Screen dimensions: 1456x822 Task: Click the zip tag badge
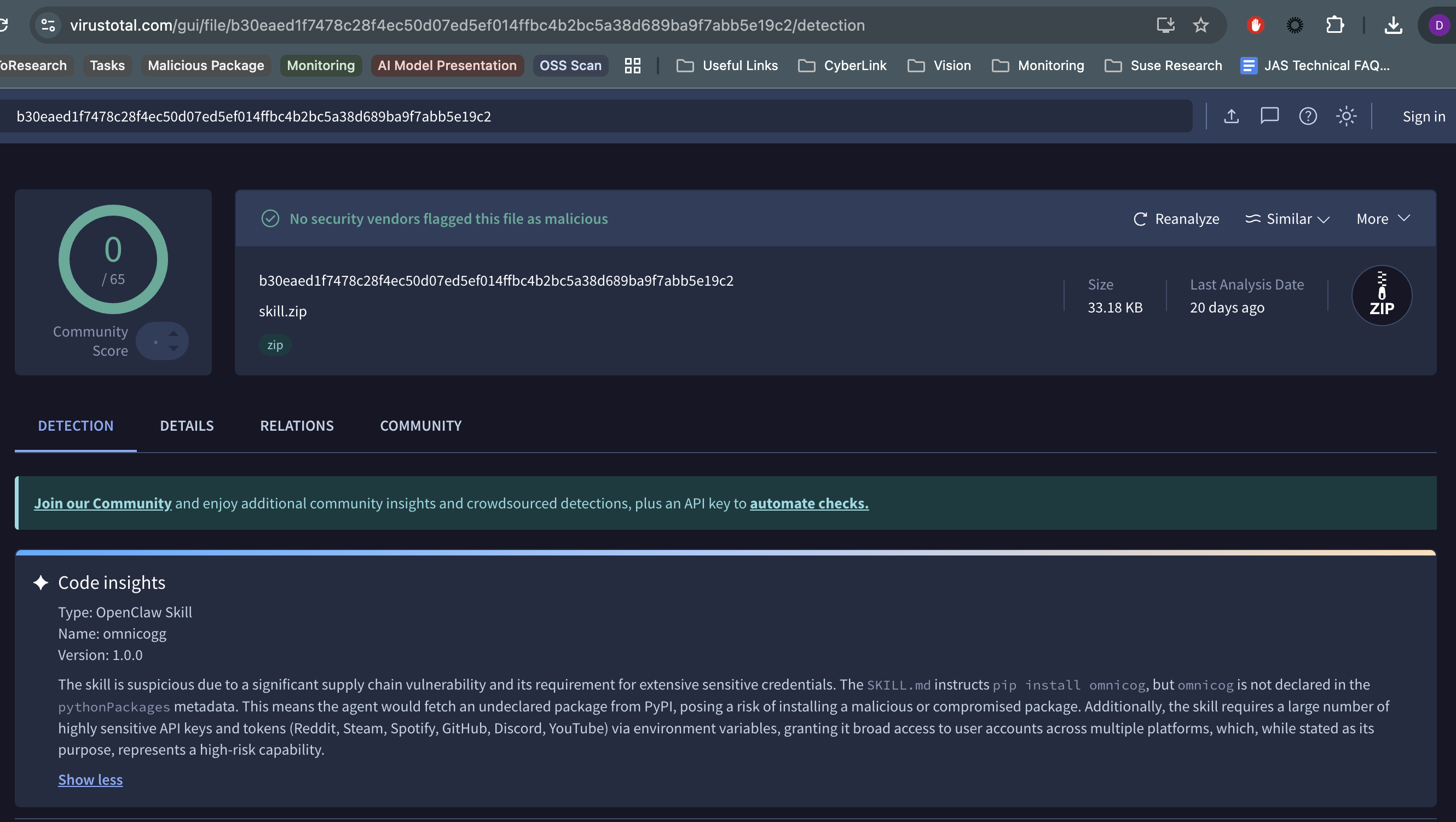(275, 345)
